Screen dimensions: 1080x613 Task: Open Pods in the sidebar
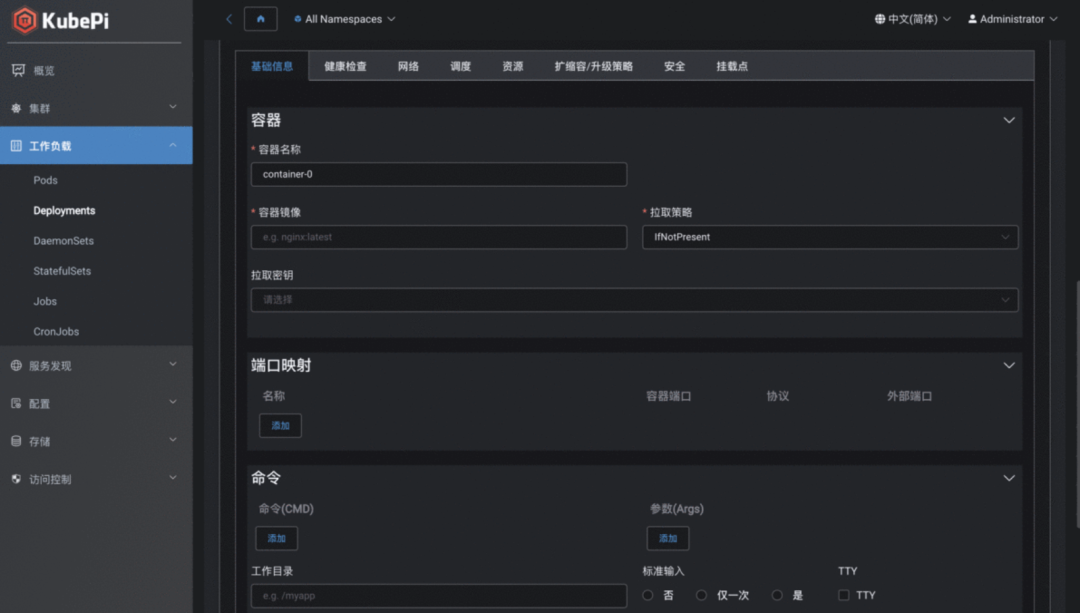[45, 180]
